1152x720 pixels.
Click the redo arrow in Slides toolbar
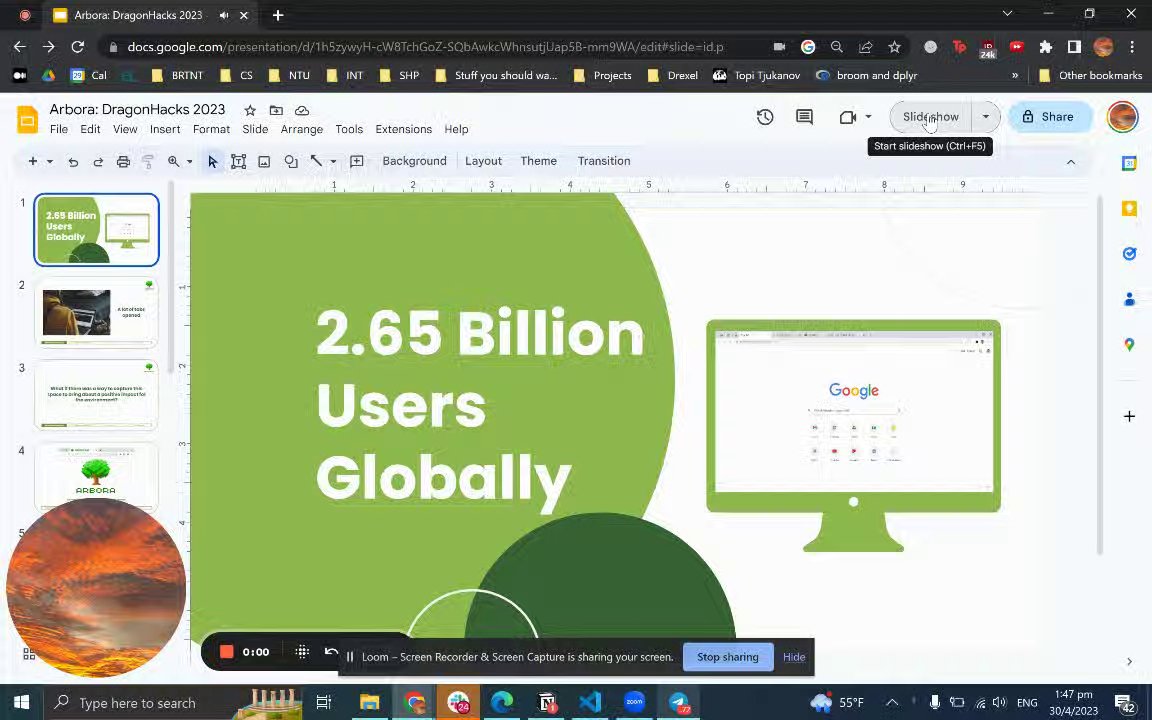(98, 162)
